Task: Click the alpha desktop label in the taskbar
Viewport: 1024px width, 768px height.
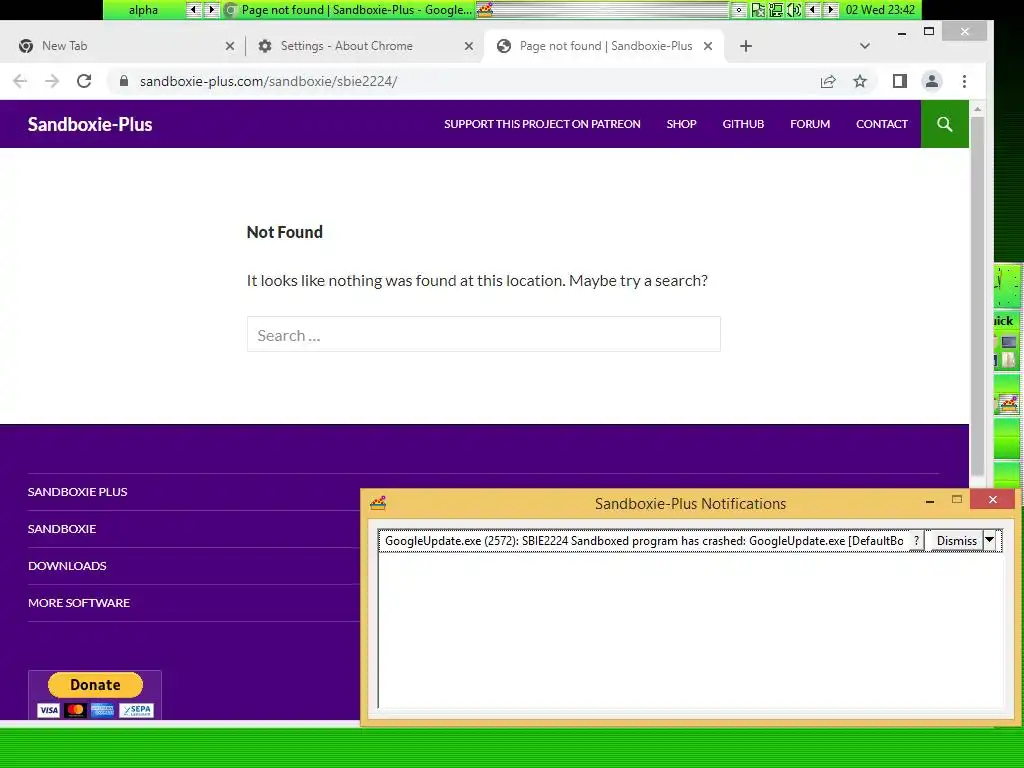Action: (x=144, y=10)
